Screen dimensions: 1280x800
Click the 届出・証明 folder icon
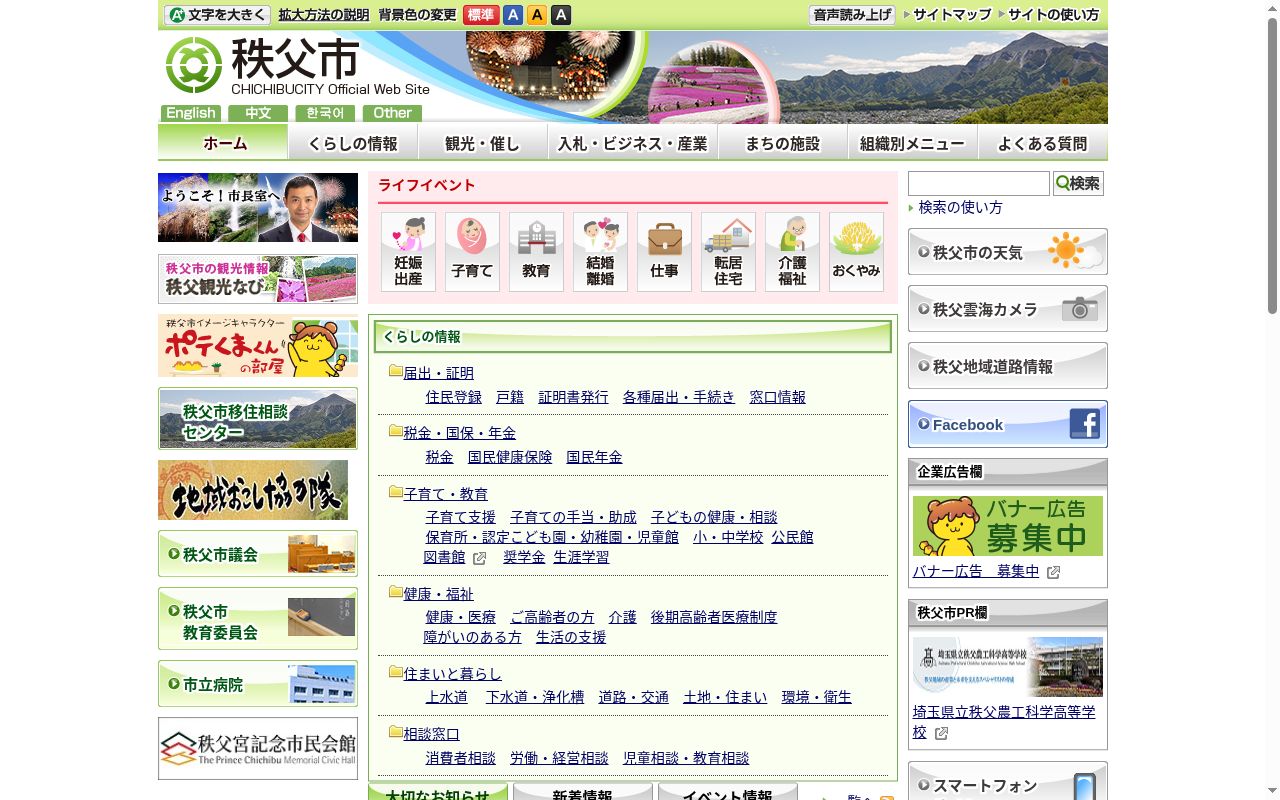[x=396, y=372]
